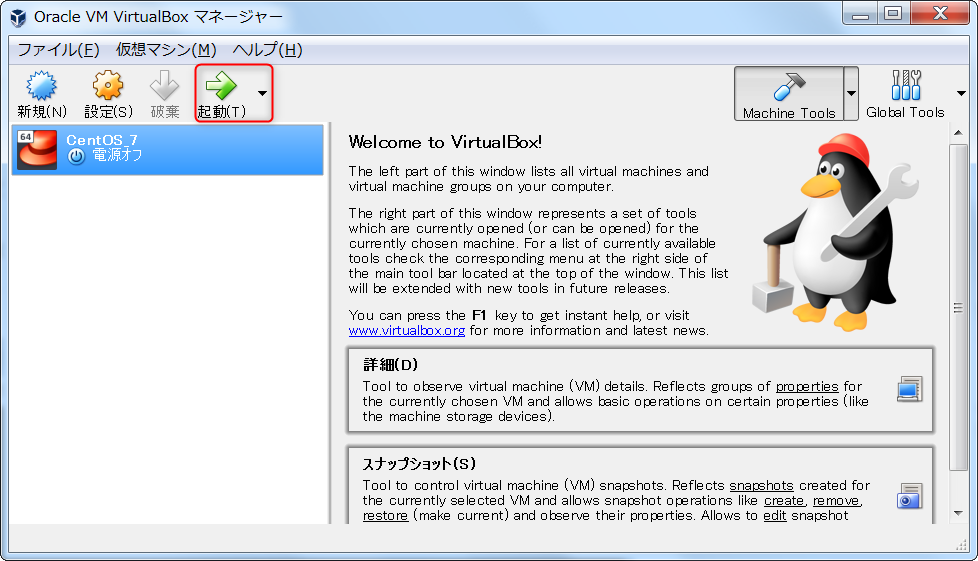Click the VirtualBox title bar app icon
This screenshot has height=561, width=978.
click(18, 17)
